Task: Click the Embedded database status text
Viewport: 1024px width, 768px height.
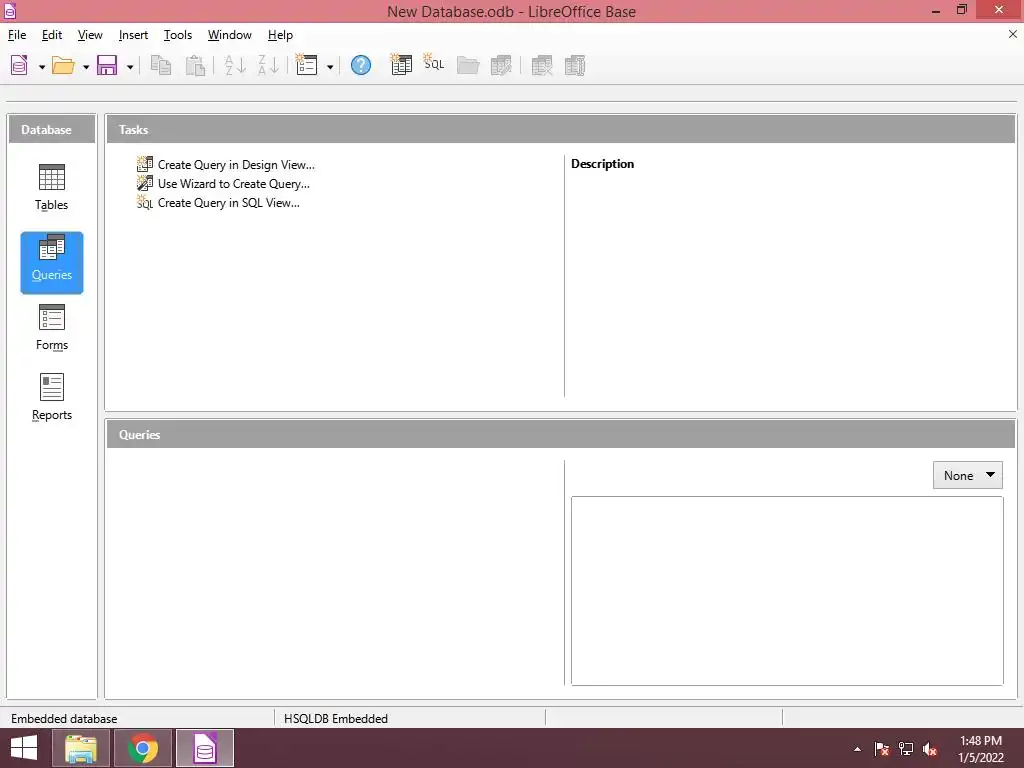Action: pyautogui.click(x=64, y=718)
